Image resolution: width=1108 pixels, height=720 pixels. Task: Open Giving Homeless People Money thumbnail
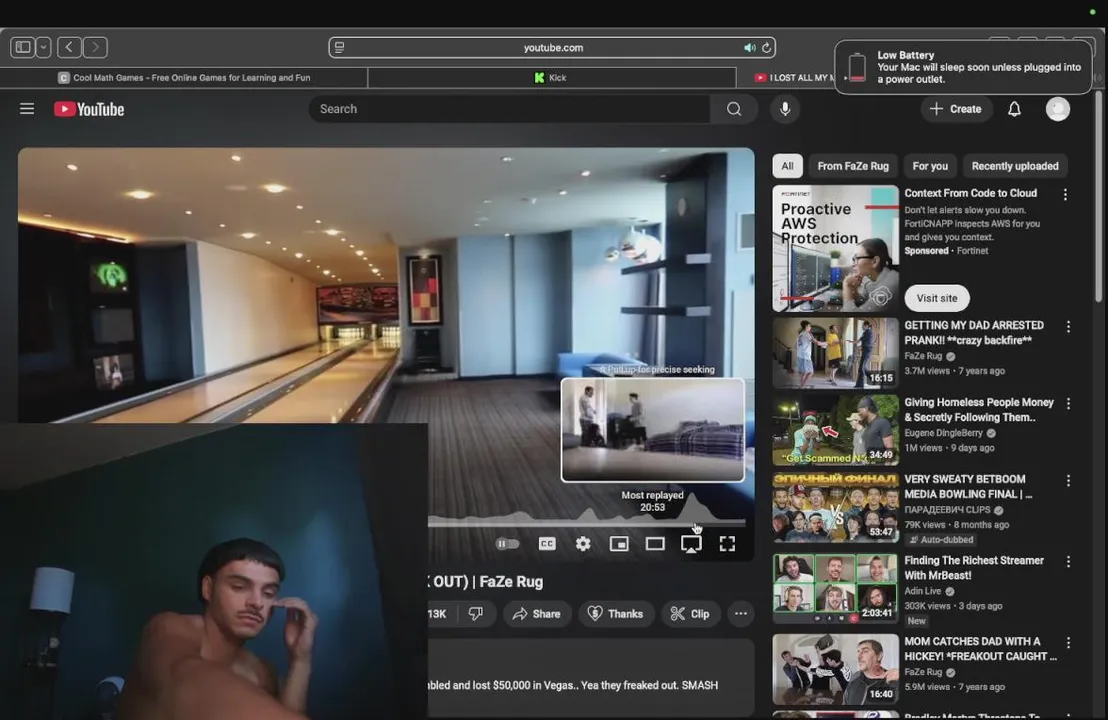(x=835, y=430)
